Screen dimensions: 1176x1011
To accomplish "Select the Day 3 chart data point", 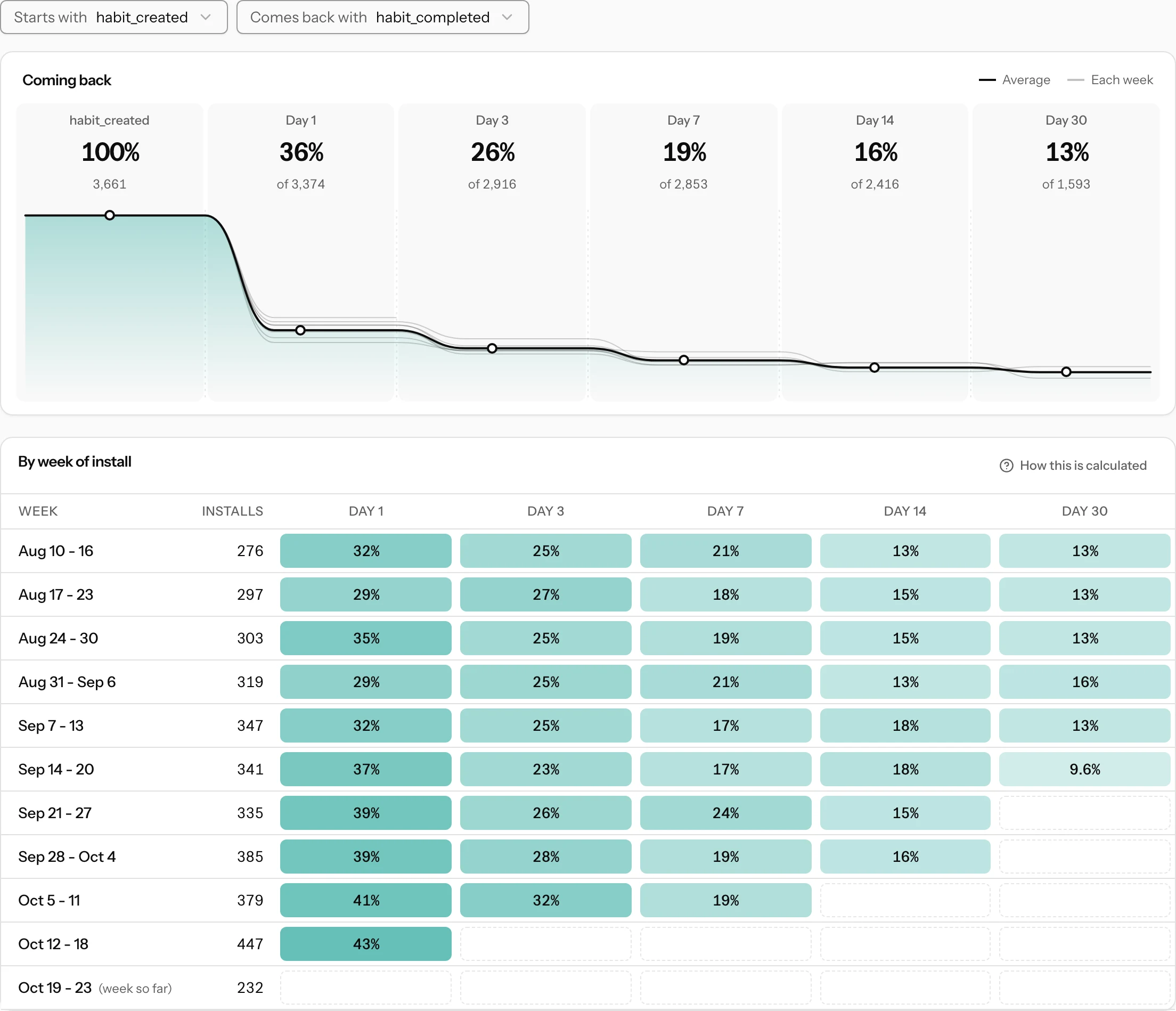I will tap(492, 348).
